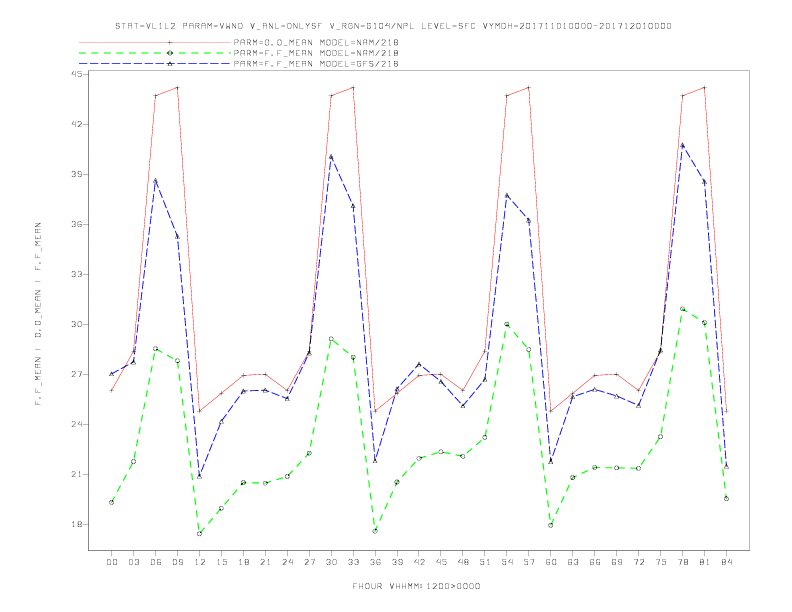This screenshot has height=612, width=792.
Task: Click the green circle marker at forecast hour 78
Action: pos(682,309)
